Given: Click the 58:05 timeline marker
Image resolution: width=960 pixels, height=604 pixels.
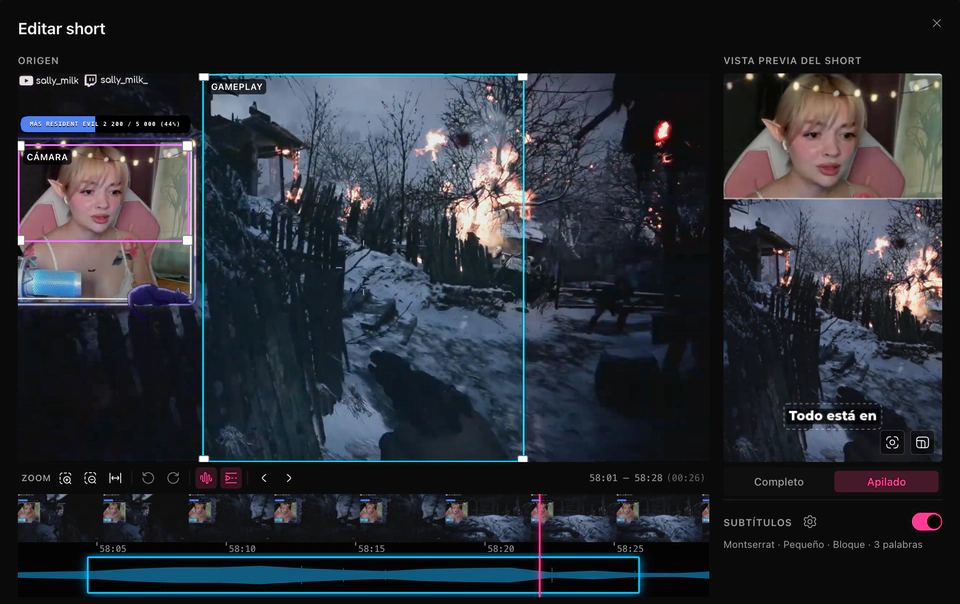Looking at the screenshot, I should point(113,549).
